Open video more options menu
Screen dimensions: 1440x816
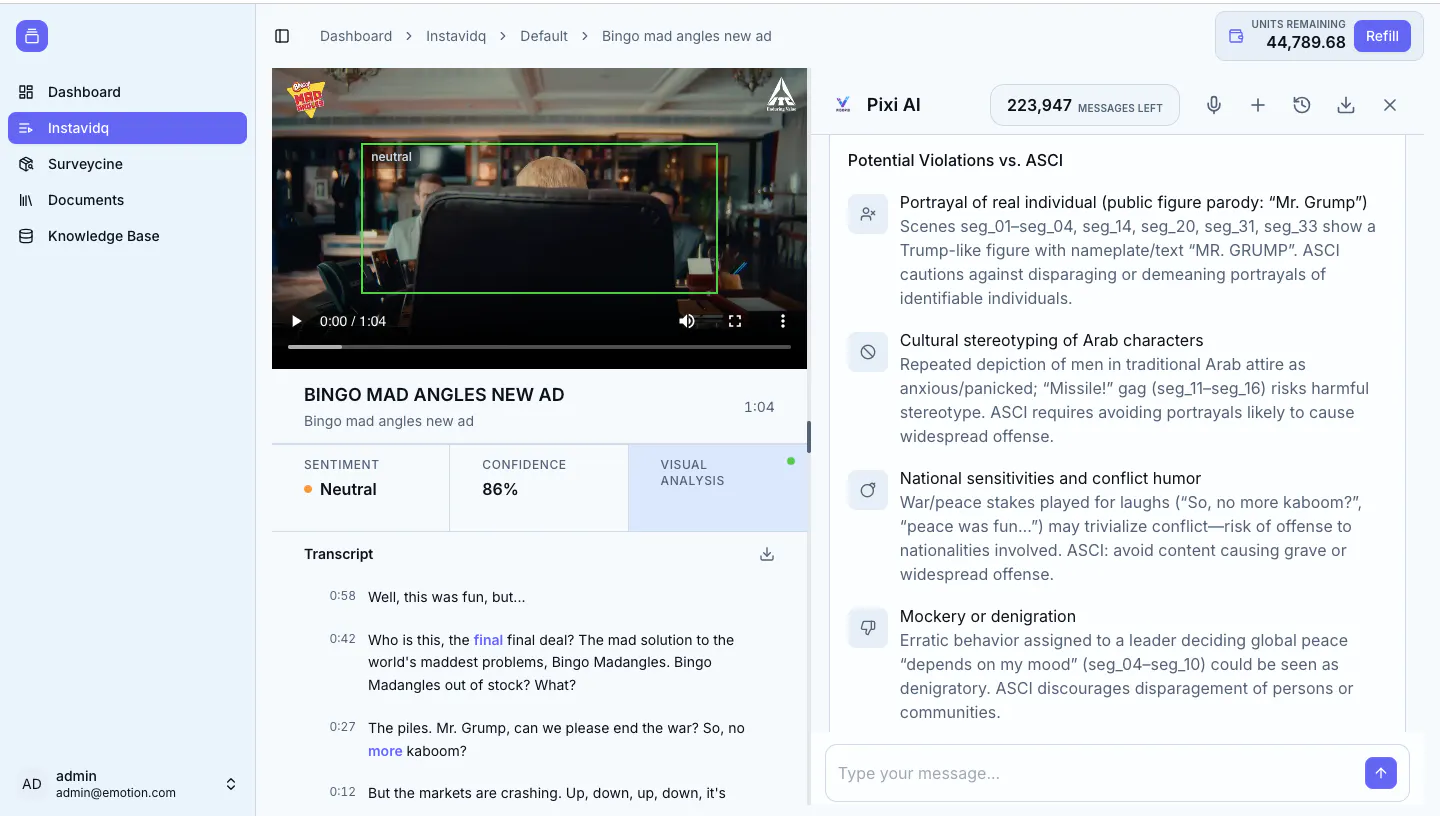pos(783,321)
